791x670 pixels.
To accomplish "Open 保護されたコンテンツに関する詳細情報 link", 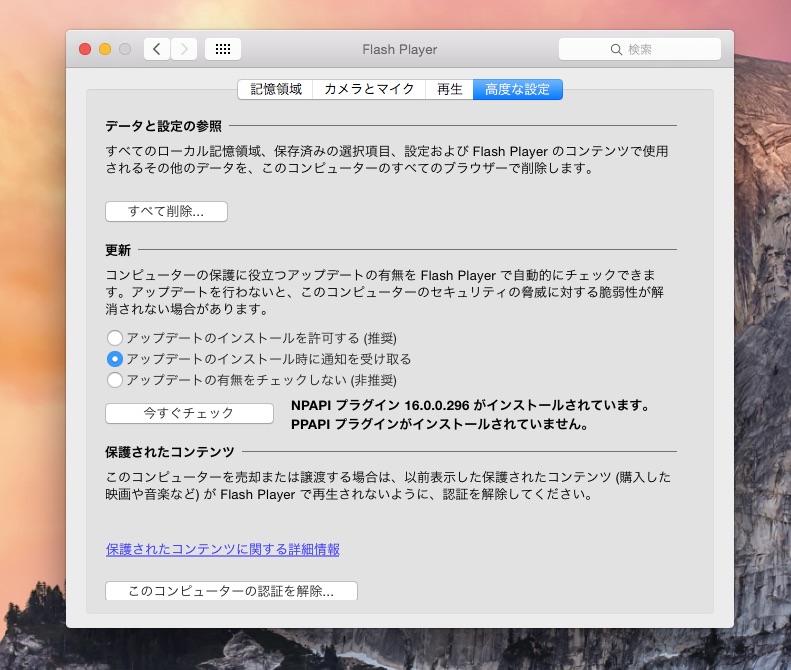I will point(222,549).
